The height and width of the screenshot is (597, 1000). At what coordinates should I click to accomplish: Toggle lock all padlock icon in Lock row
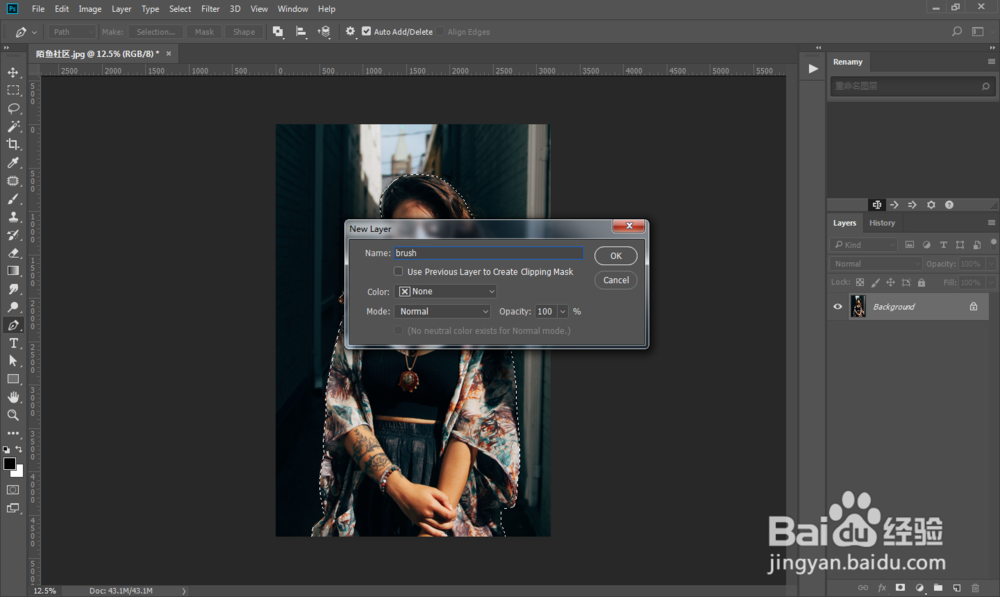[921, 283]
